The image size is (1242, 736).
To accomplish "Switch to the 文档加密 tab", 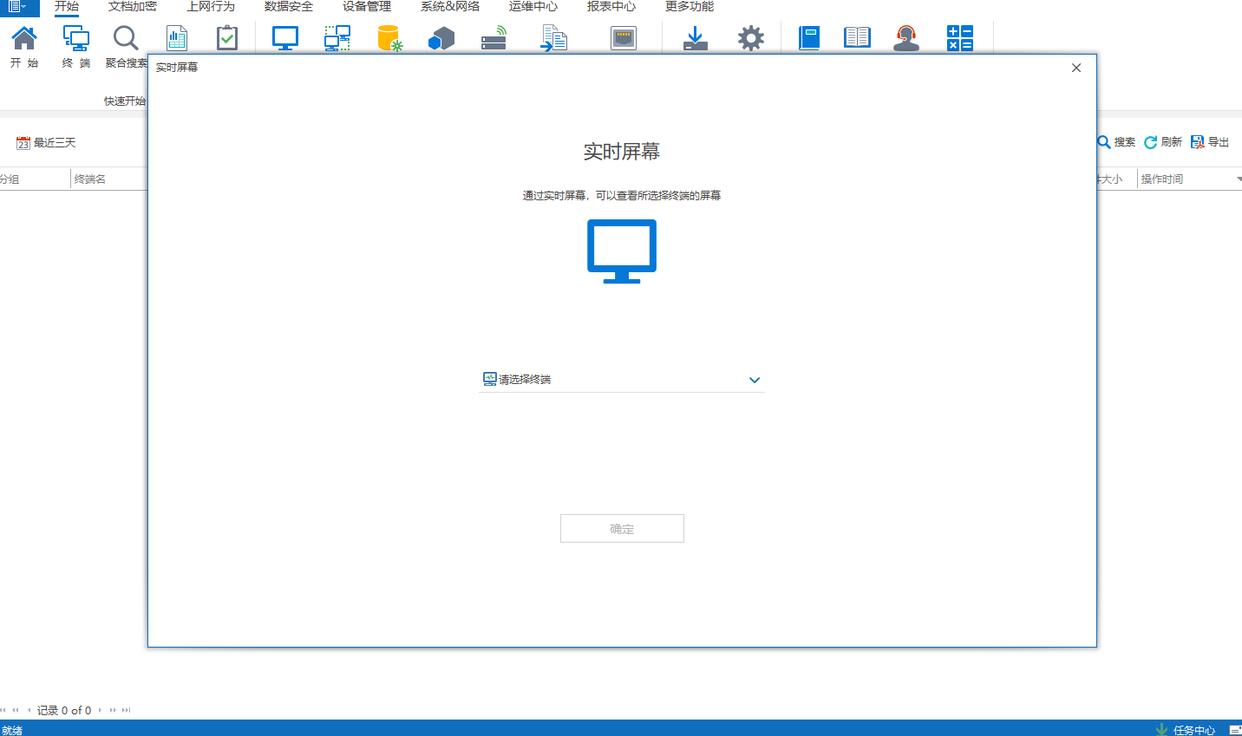I will click(133, 7).
